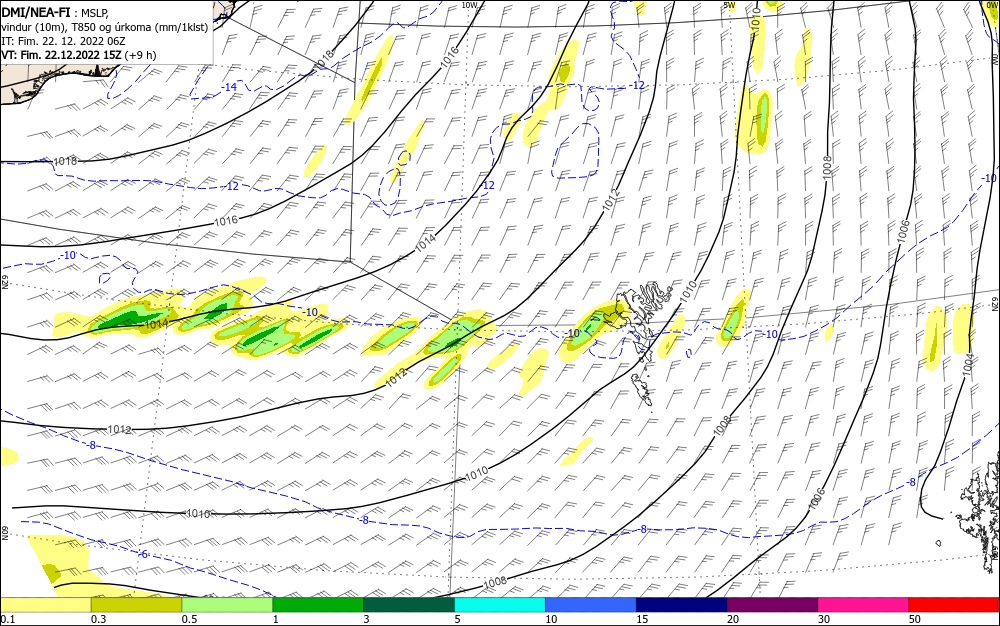Click the 10W longitude label

pyautogui.click(x=469, y=5)
